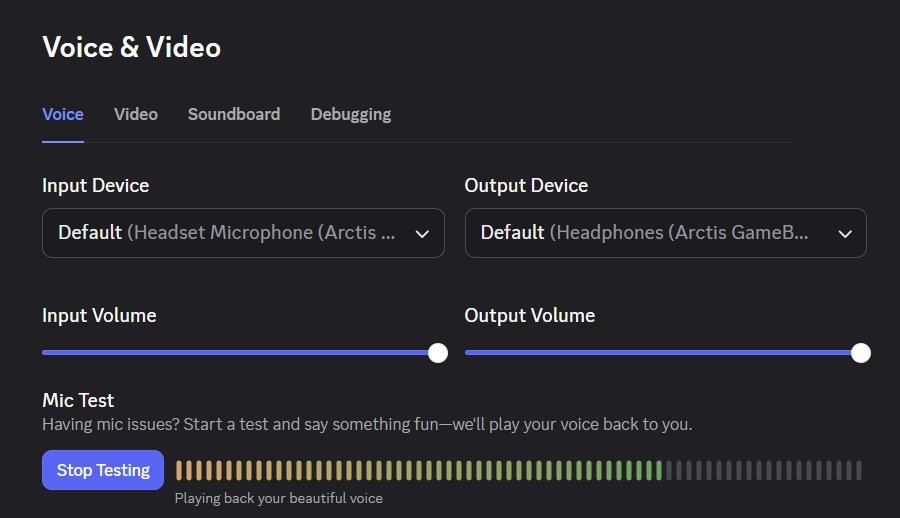Click the Output Device chevron arrow
This screenshot has height=518, width=900.
[845, 233]
